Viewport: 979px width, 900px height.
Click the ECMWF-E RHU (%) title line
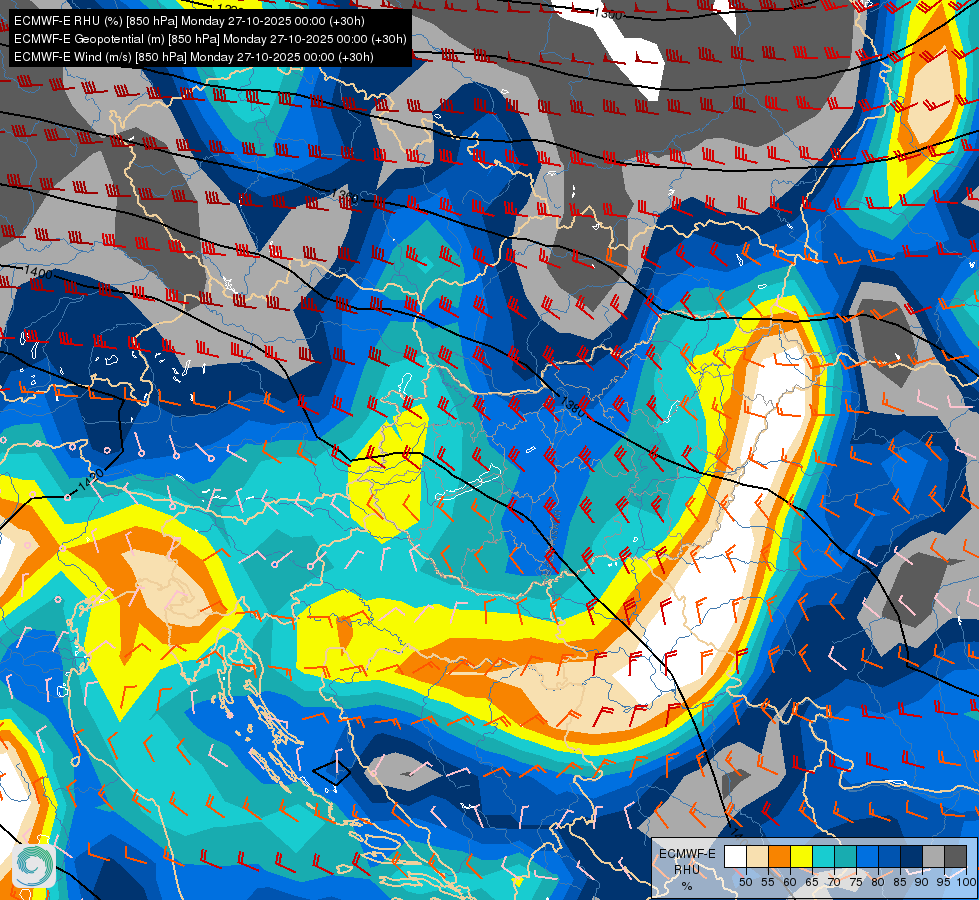click(189, 21)
